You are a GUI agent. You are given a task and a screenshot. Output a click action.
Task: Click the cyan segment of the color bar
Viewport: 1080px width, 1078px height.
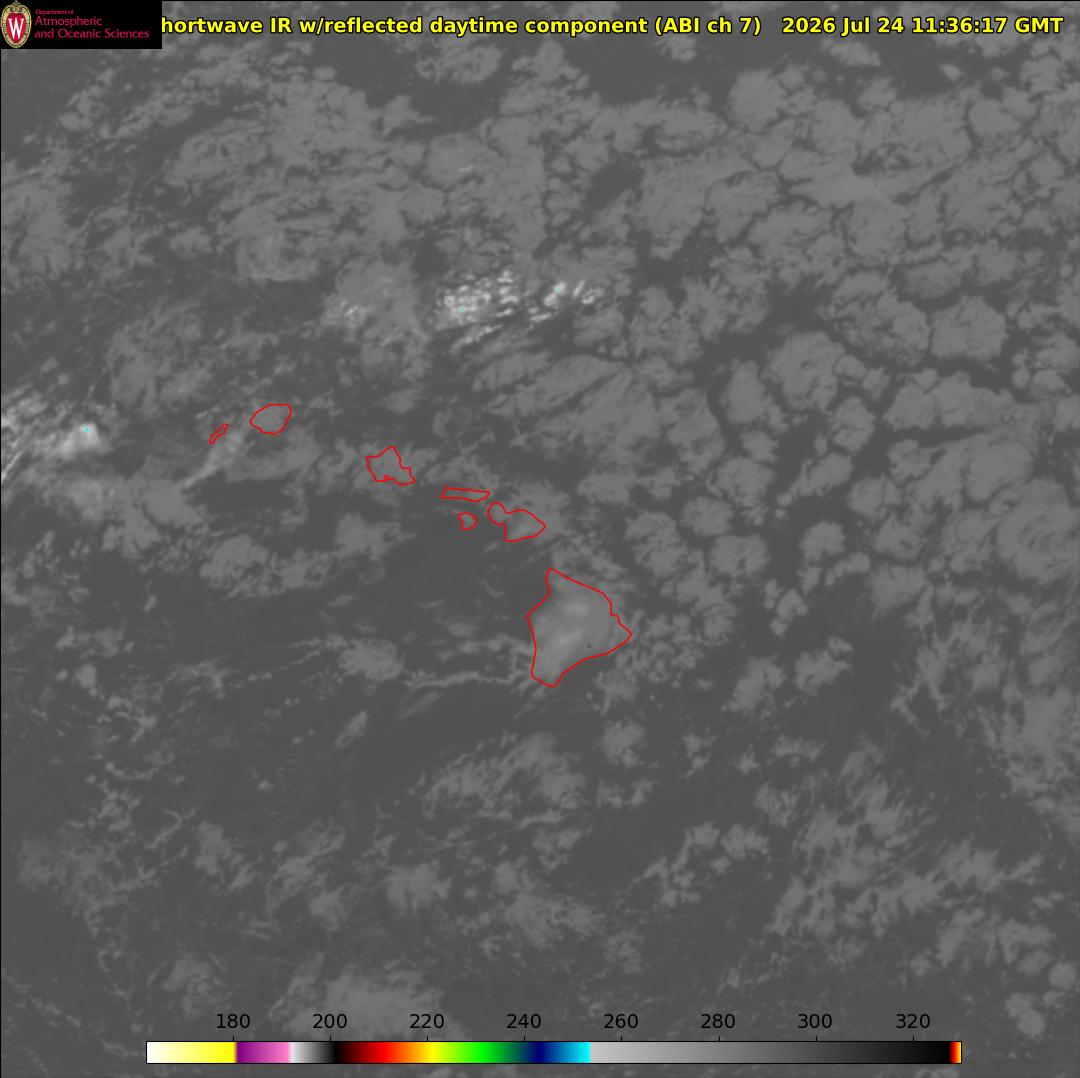(575, 1052)
